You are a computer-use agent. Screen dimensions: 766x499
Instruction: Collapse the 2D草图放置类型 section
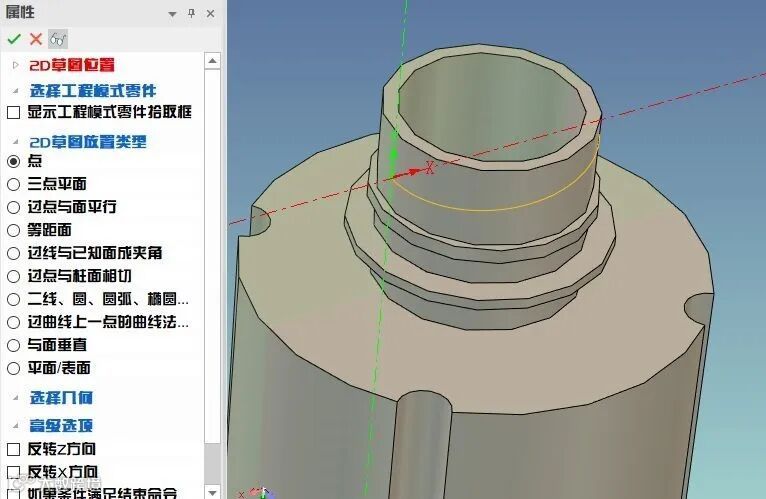[x=15, y=142]
